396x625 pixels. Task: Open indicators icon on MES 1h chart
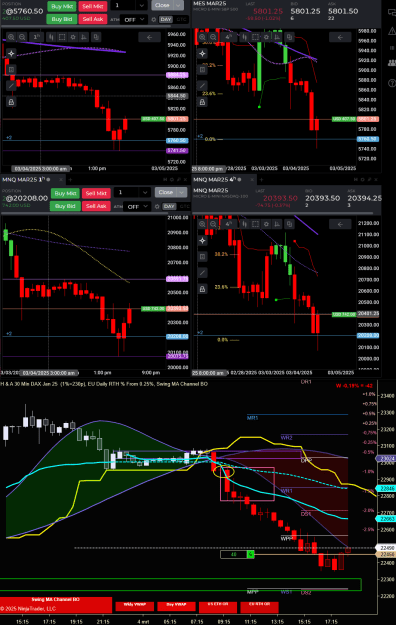coord(84,37)
